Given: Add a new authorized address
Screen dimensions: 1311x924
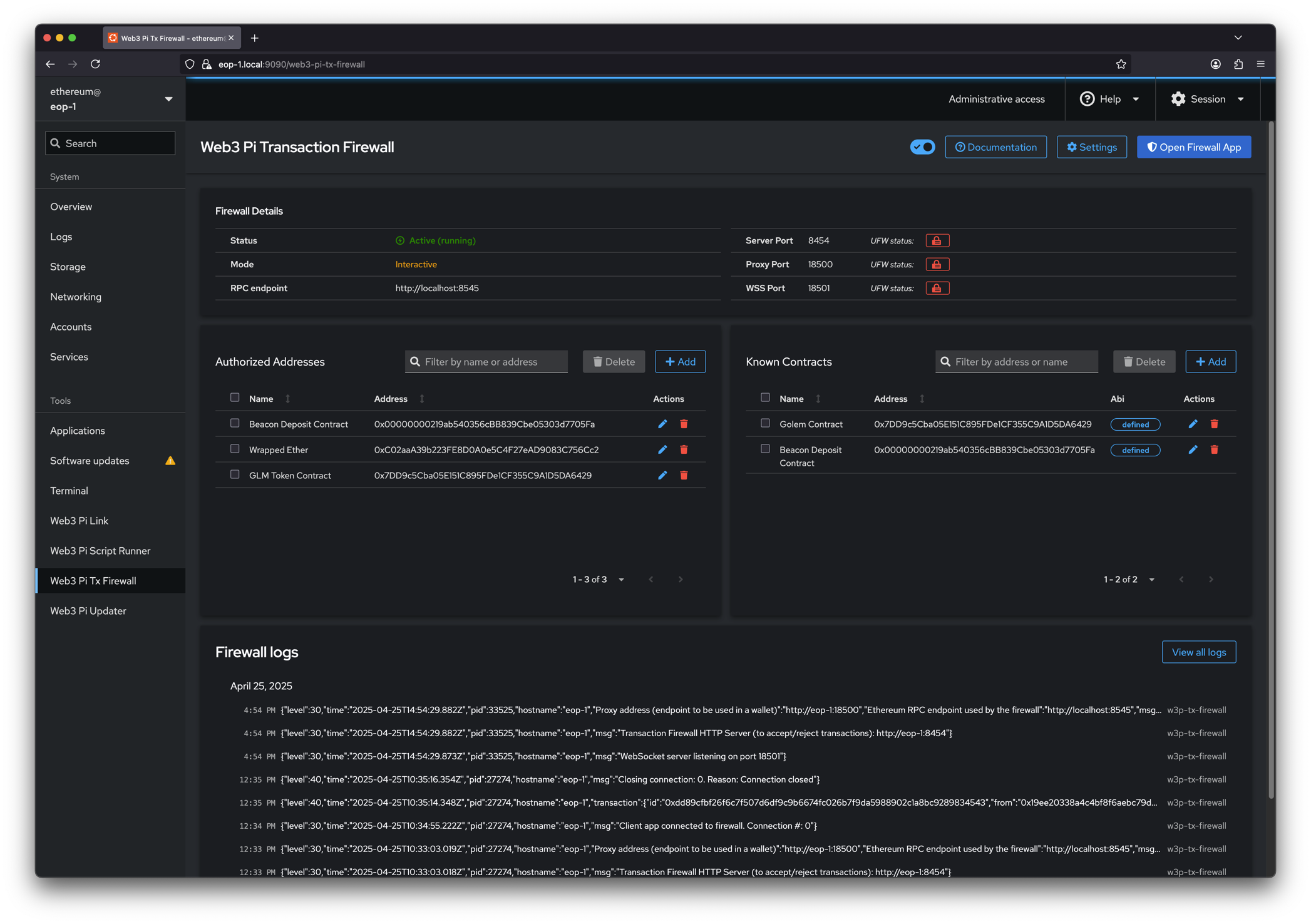Looking at the screenshot, I should pos(680,362).
